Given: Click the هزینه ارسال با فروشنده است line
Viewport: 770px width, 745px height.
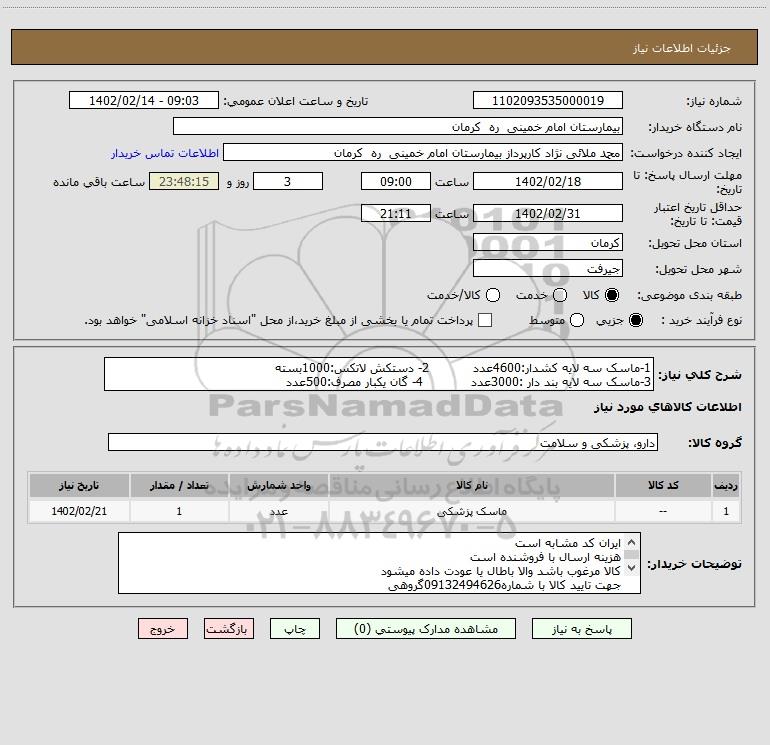Looking at the screenshot, I should [x=545, y=557].
